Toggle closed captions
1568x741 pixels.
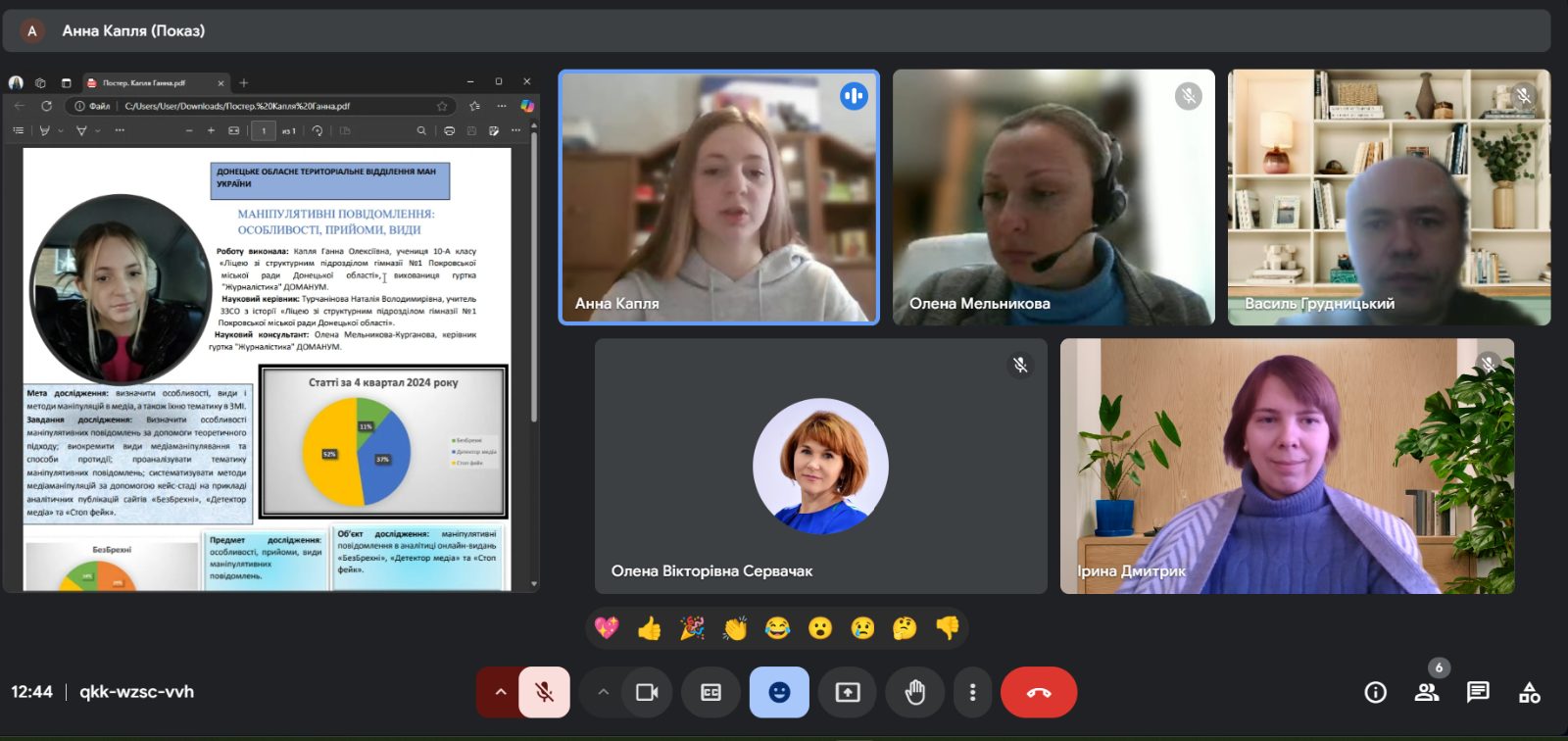(710, 692)
